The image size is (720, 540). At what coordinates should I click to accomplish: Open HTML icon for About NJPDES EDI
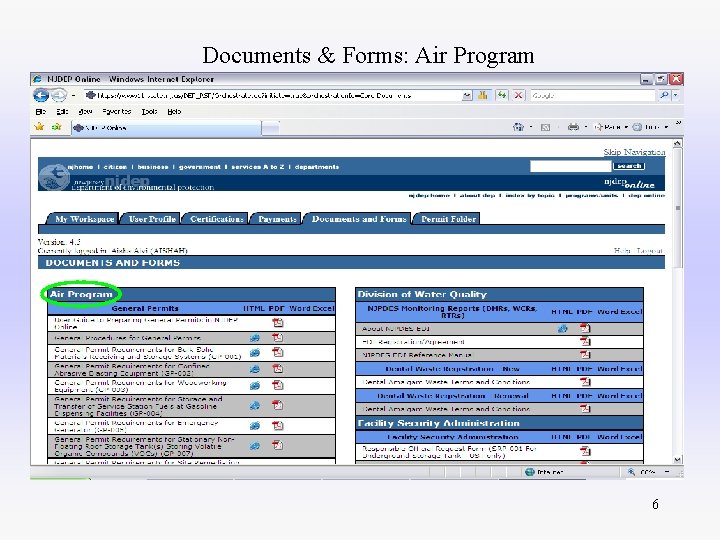pos(562,329)
